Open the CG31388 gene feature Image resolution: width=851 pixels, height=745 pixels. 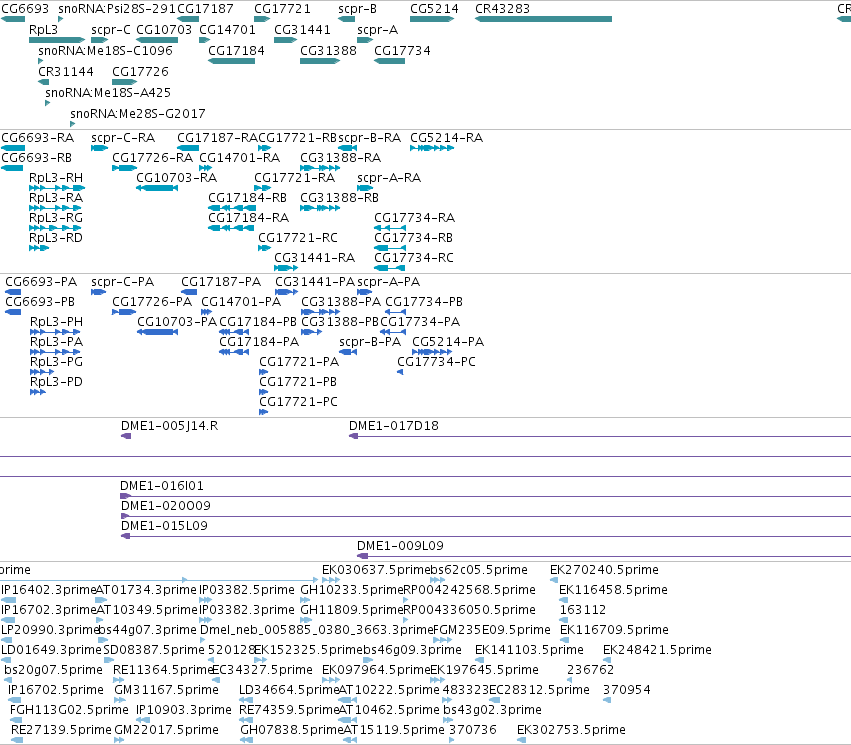click(x=320, y=61)
